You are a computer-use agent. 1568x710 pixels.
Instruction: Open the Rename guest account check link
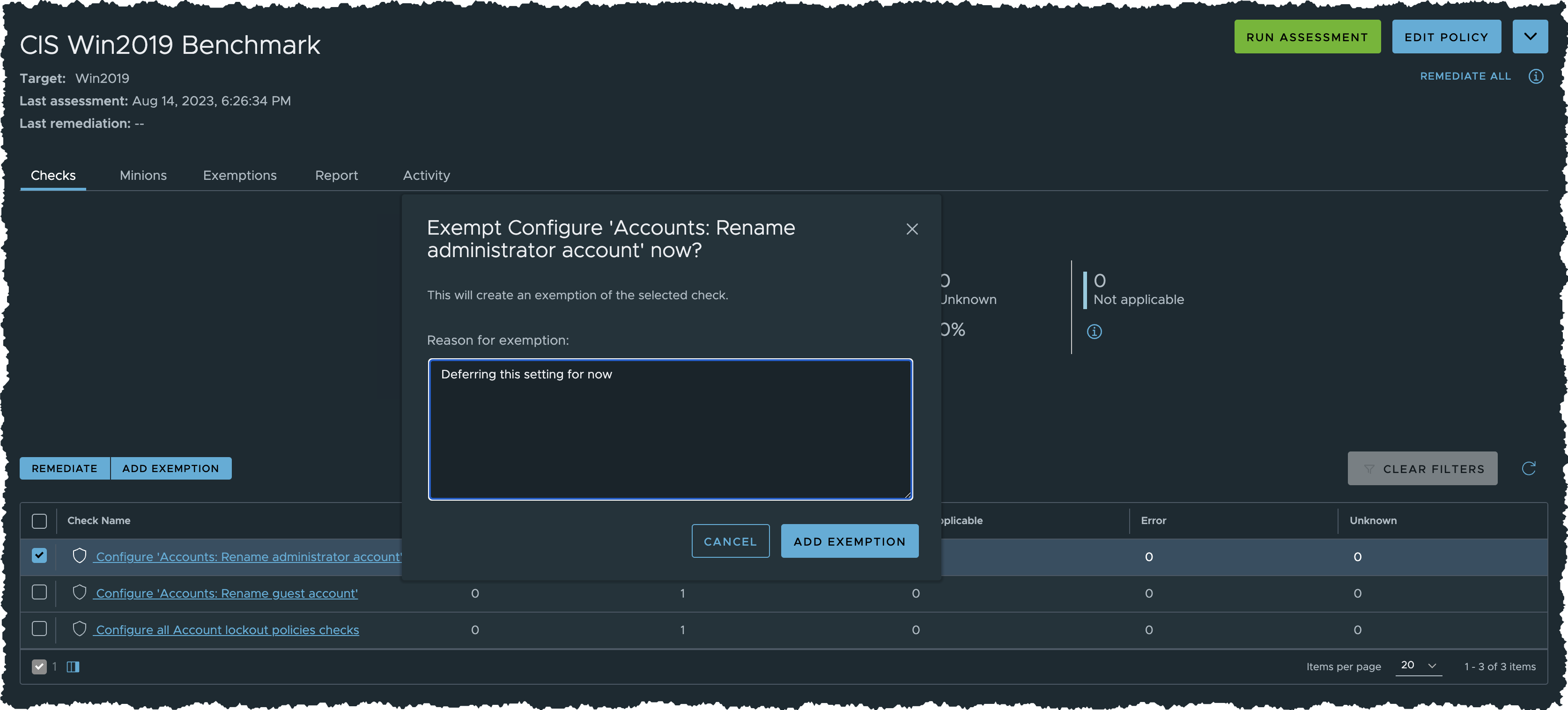point(226,593)
